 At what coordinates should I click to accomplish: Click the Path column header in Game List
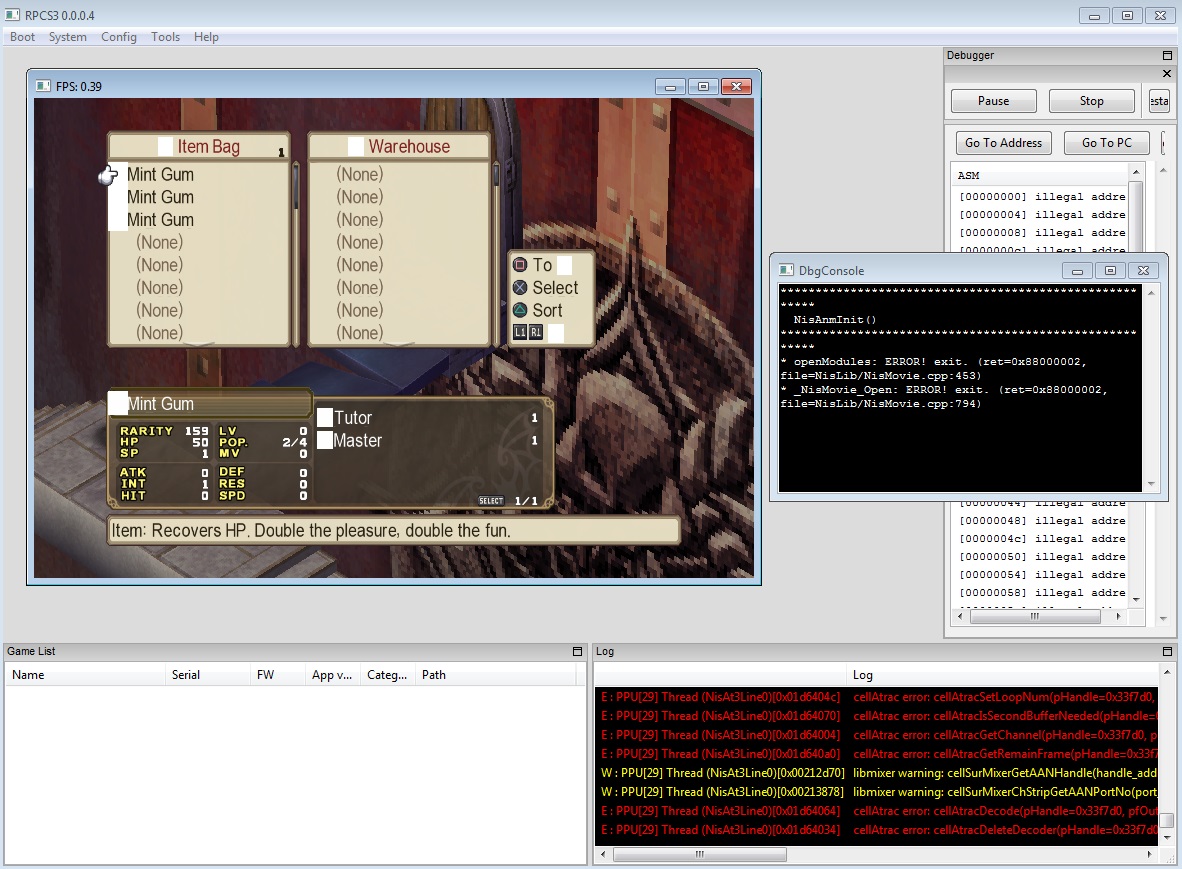coord(434,675)
